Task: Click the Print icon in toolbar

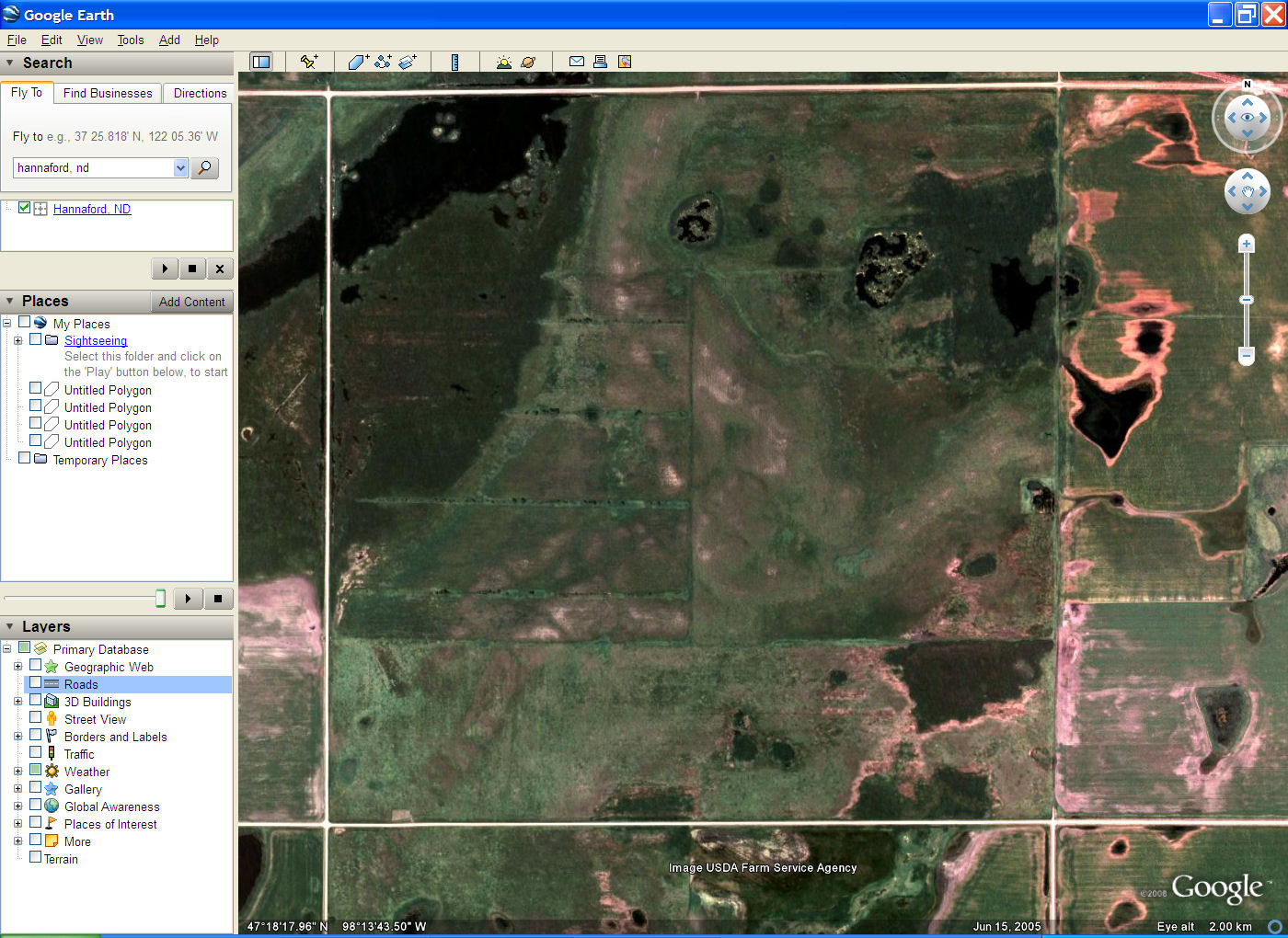Action: 600,62
